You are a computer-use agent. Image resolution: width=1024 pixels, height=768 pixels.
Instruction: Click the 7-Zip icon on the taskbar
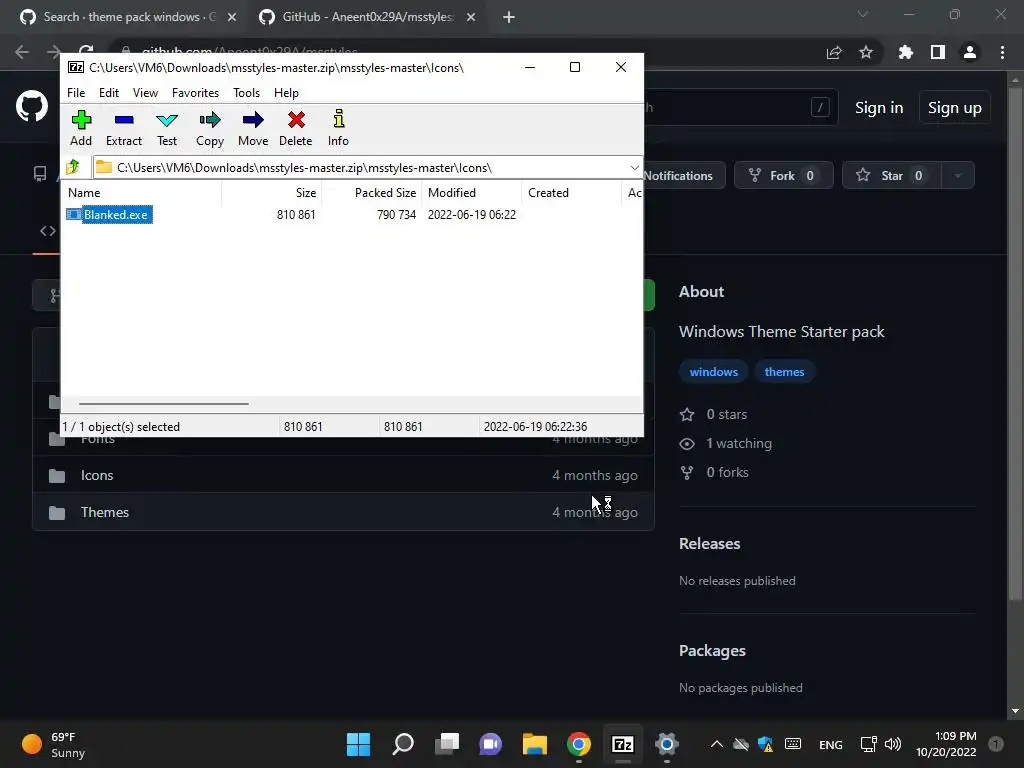coord(623,744)
